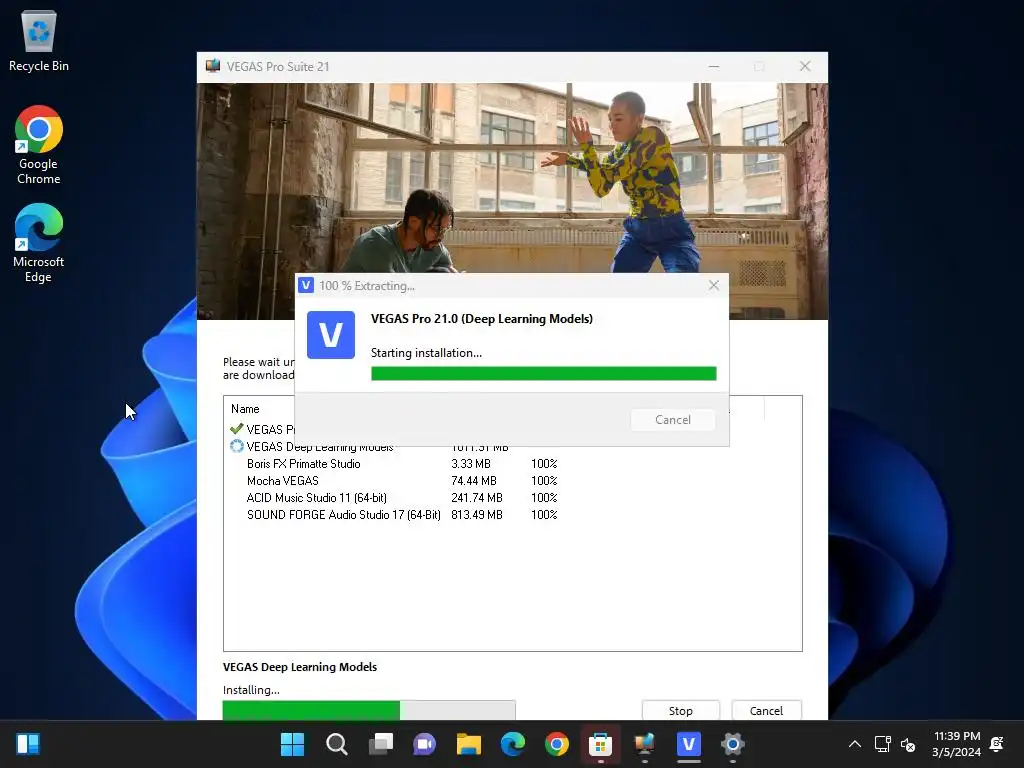Click 100% value in Mocha VEGAS row
The image size is (1024, 768).
[x=544, y=481]
